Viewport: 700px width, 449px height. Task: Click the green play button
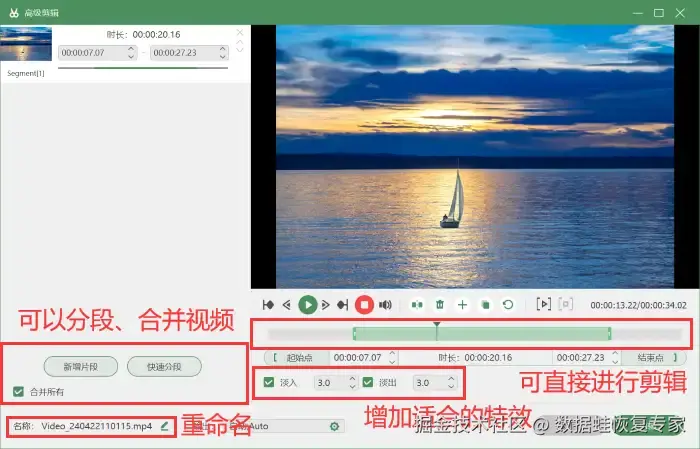tap(308, 305)
